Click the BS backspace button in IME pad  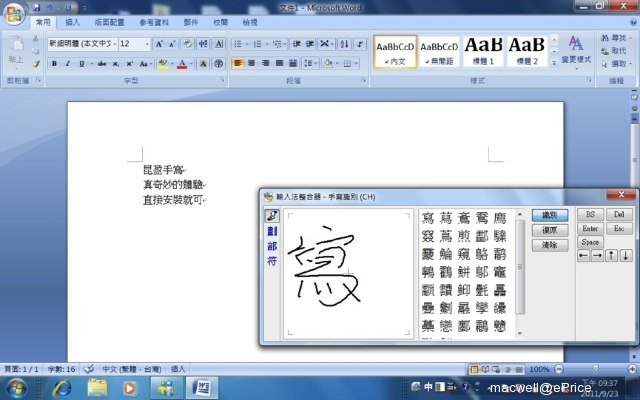(590, 214)
